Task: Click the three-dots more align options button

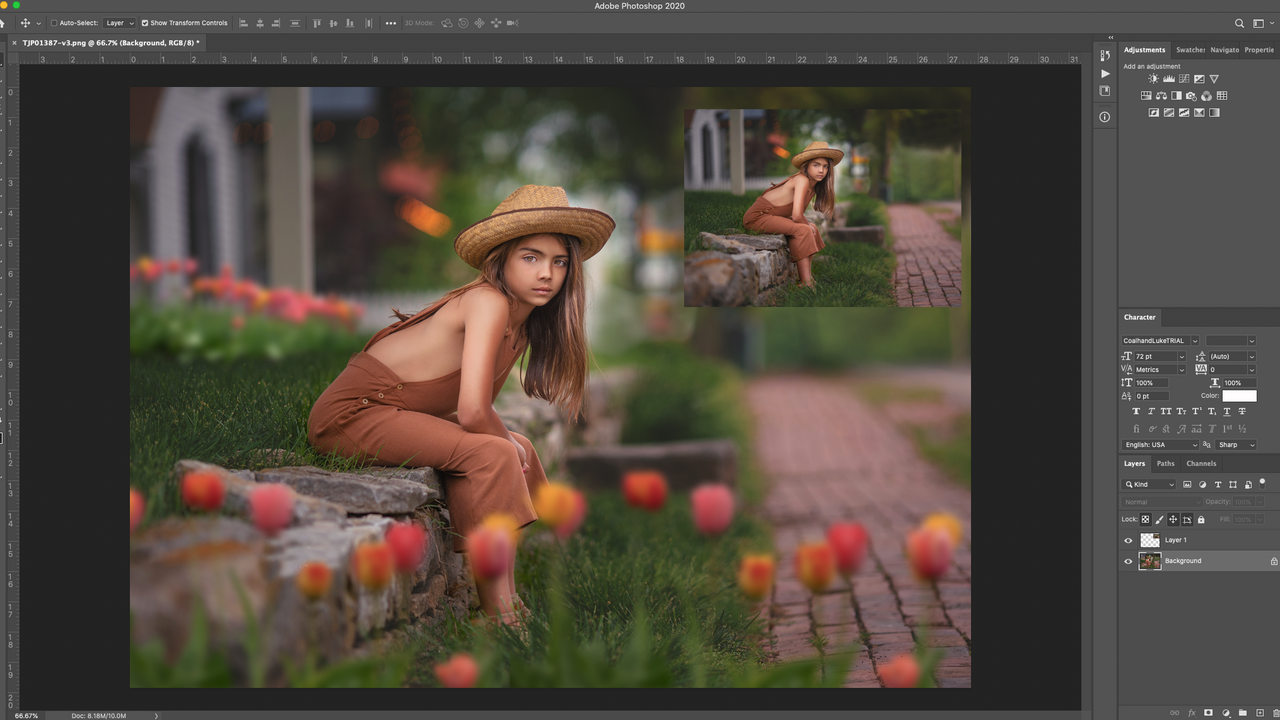Action: coord(391,23)
